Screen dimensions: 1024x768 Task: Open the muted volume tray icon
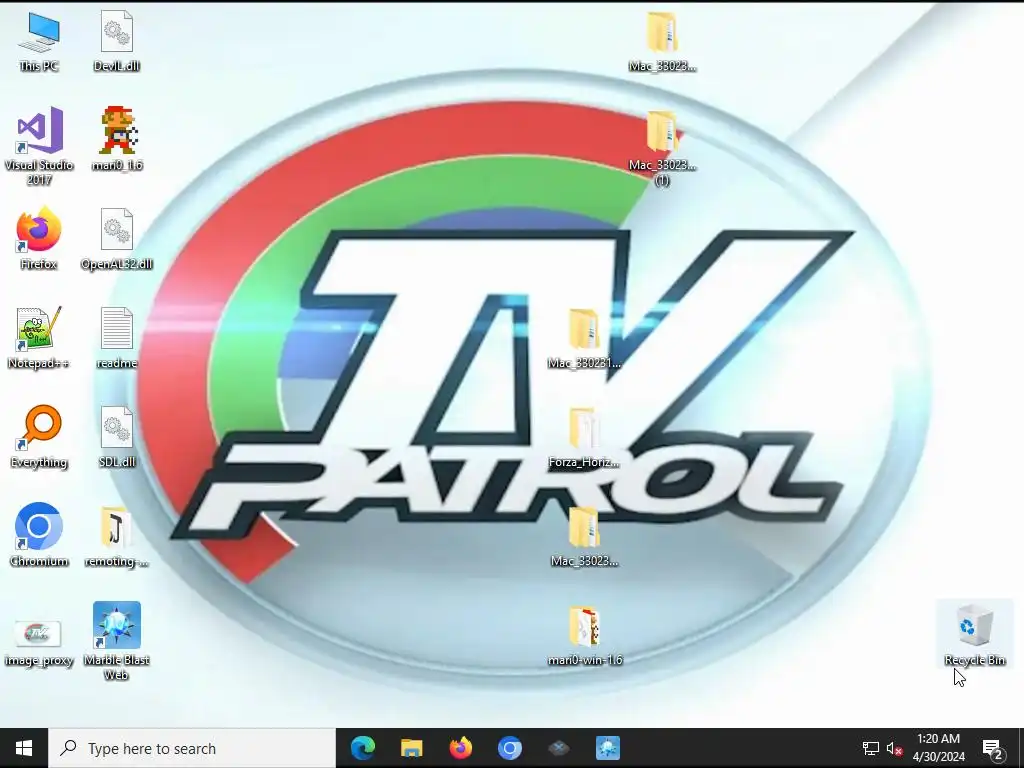pos(895,748)
